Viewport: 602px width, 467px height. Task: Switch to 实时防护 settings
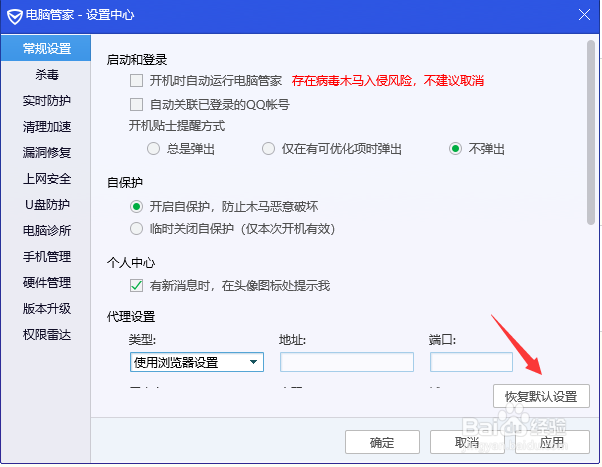pyautogui.click(x=46, y=101)
